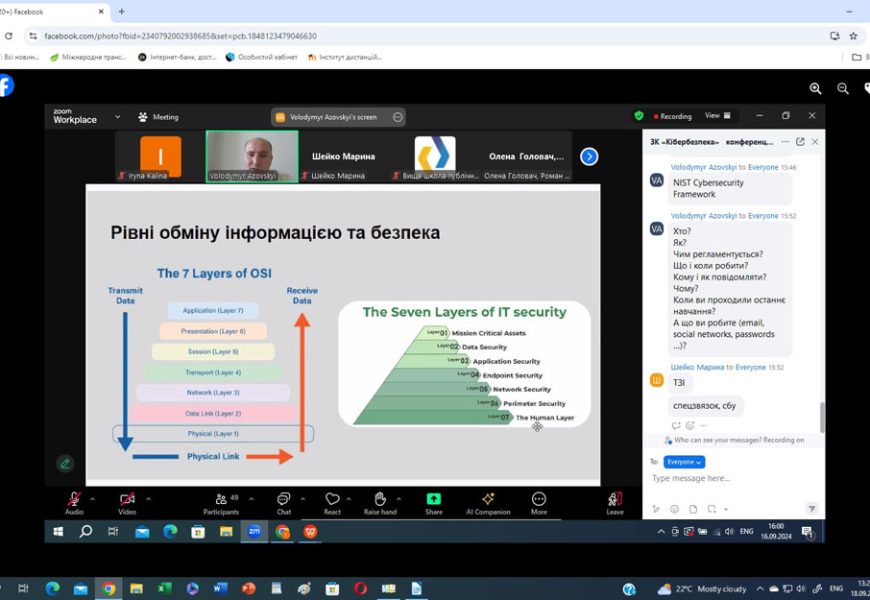
Task: Click the Leave meeting button
Action: click(x=615, y=500)
